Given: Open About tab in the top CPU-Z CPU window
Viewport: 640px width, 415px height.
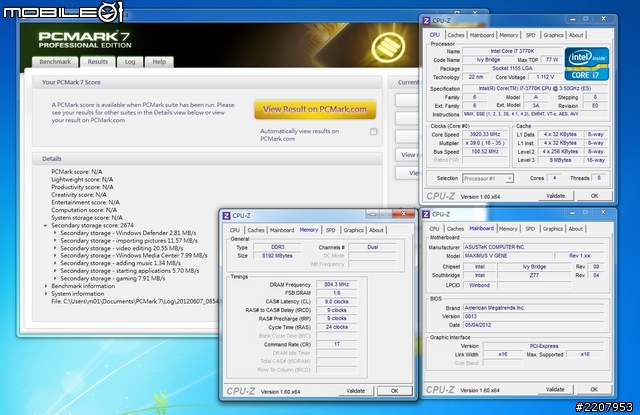Looking at the screenshot, I should pyautogui.click(x=576, y=35).
